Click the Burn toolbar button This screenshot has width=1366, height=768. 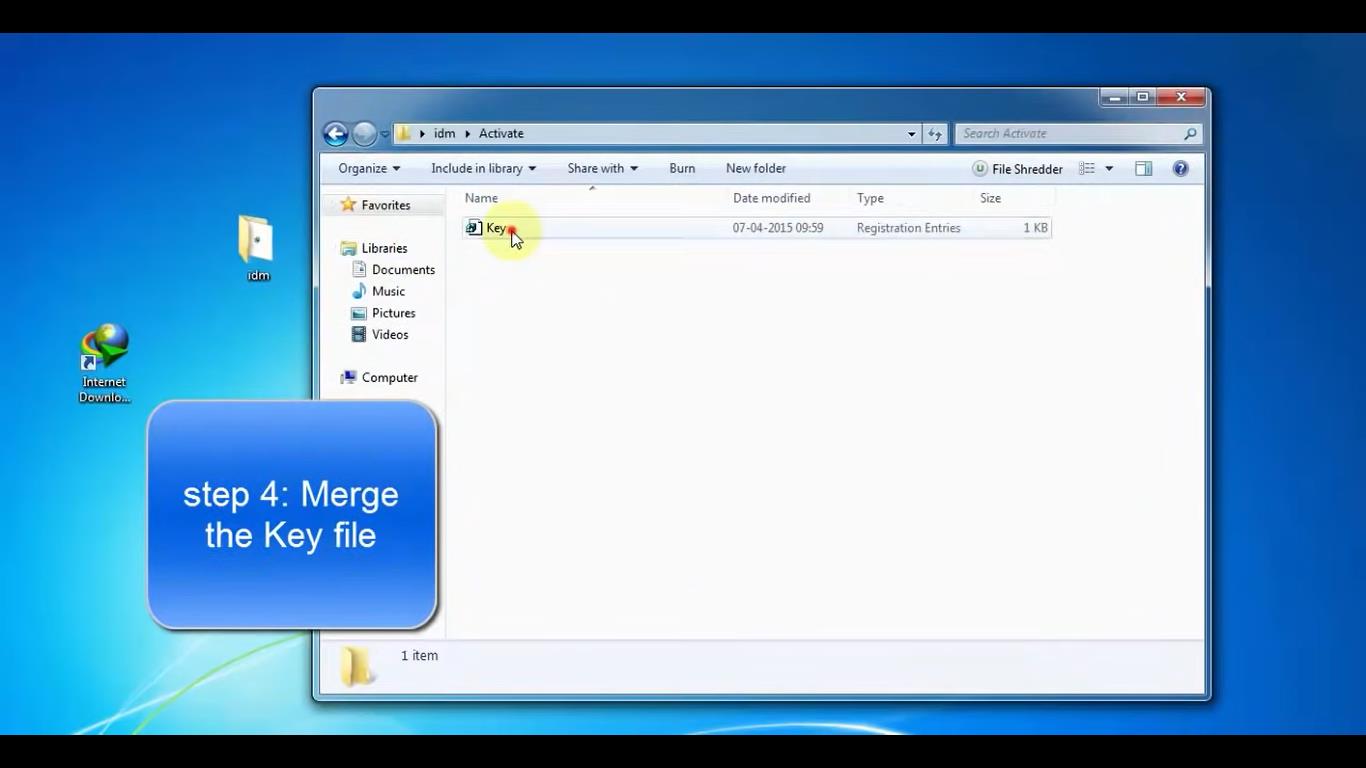tap(682, 169)
